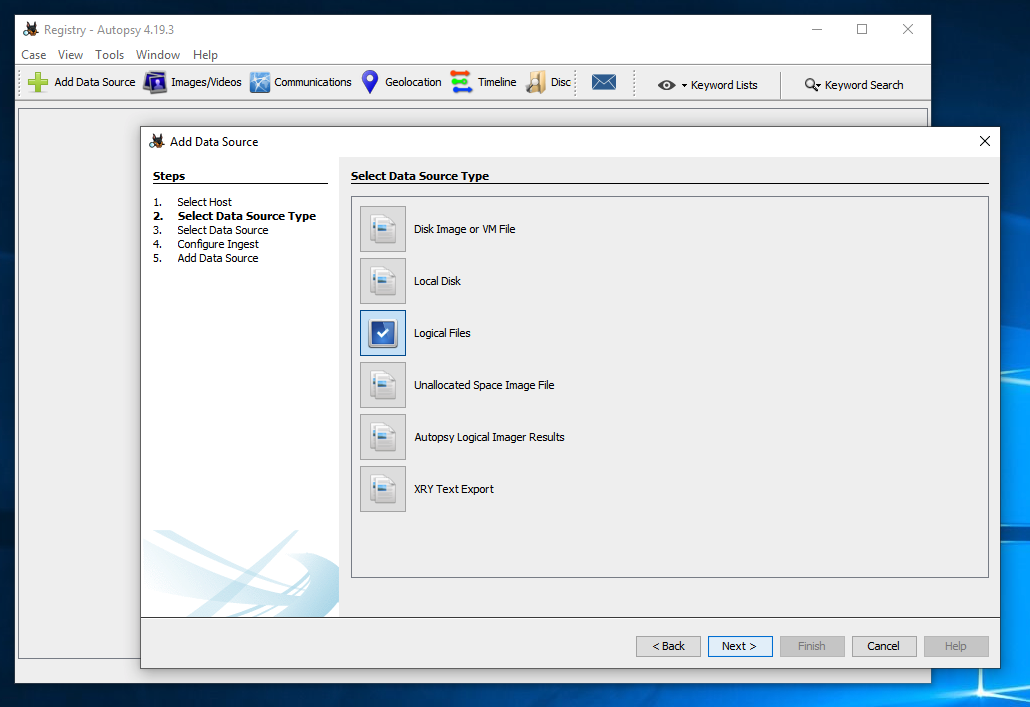The height and width of the screenshot is (707, 1030).
Task: Click the 'Add Data Source' step five text
Action: [x=217, y=258]
